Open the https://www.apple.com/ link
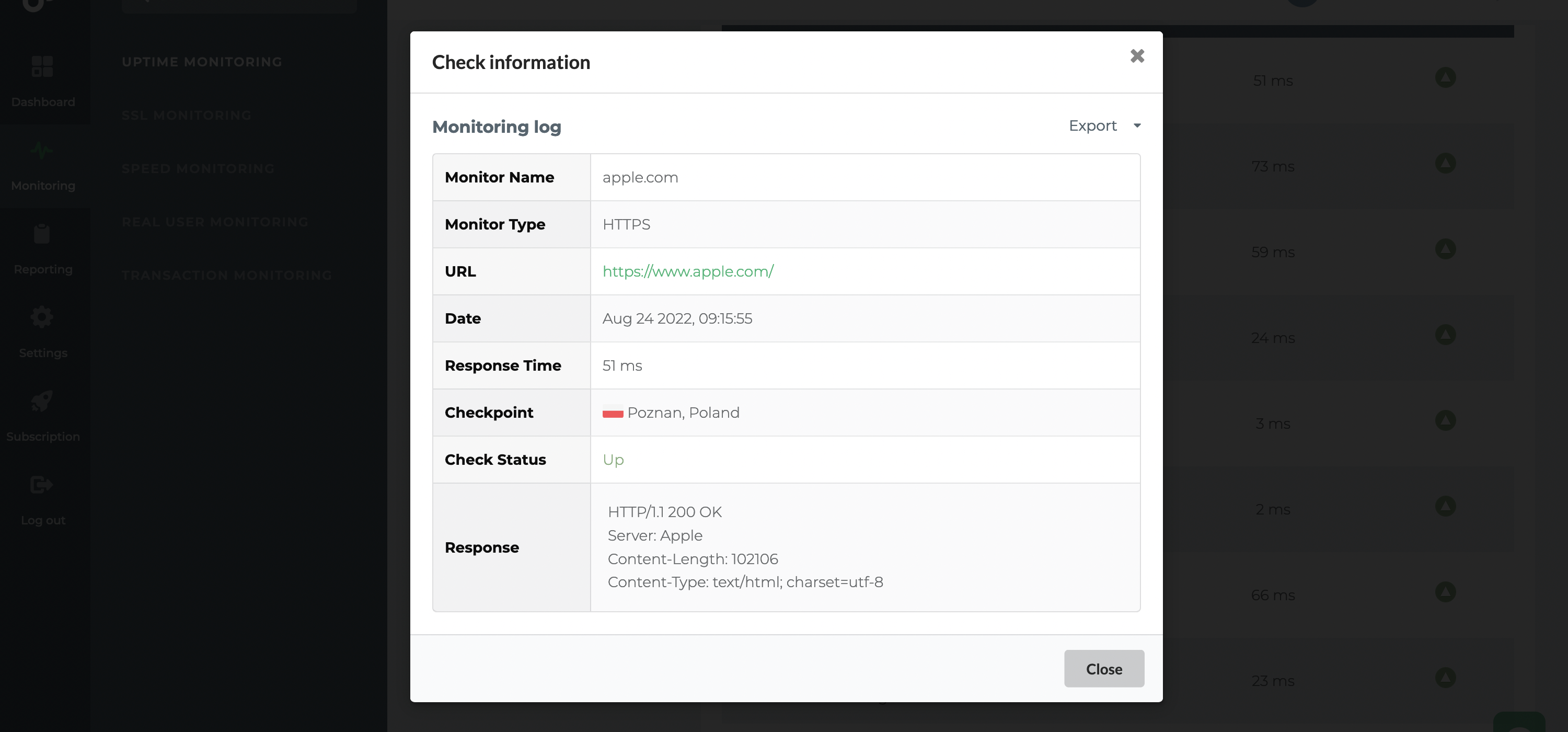The image size is (1568, 732). (688, 271)
